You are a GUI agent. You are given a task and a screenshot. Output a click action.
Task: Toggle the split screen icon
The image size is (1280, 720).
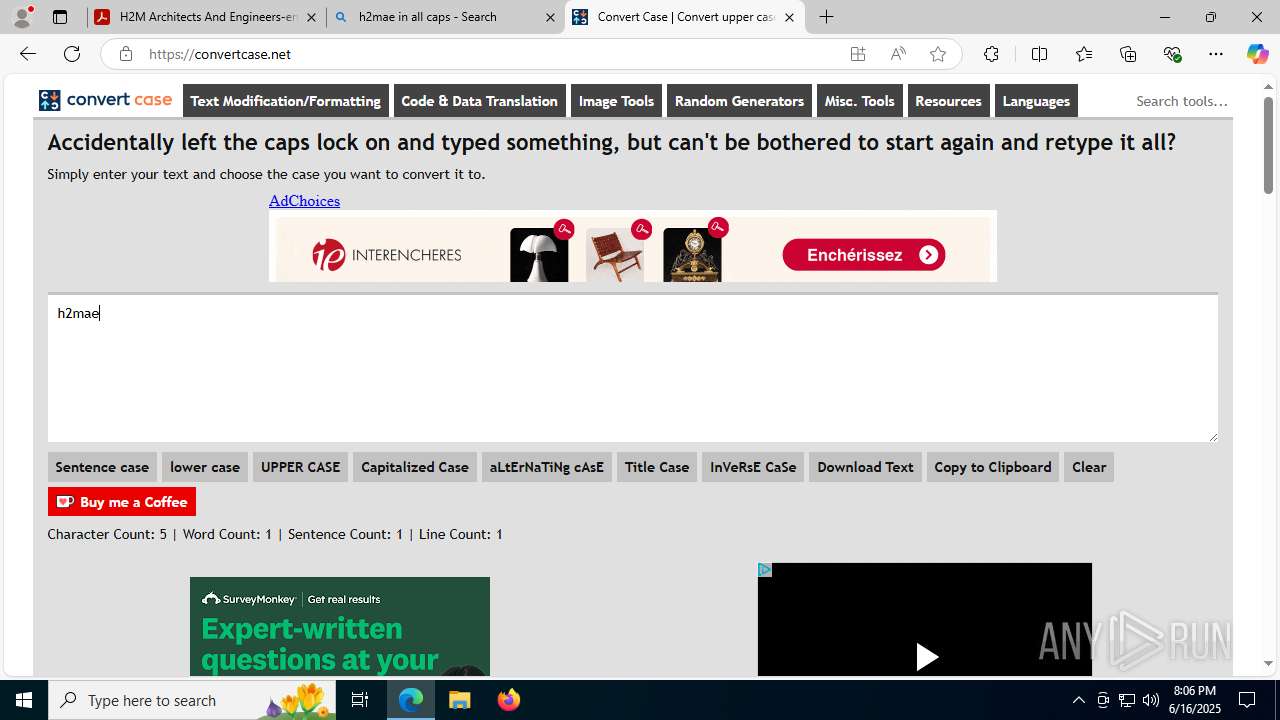[x=1039, y=54]
